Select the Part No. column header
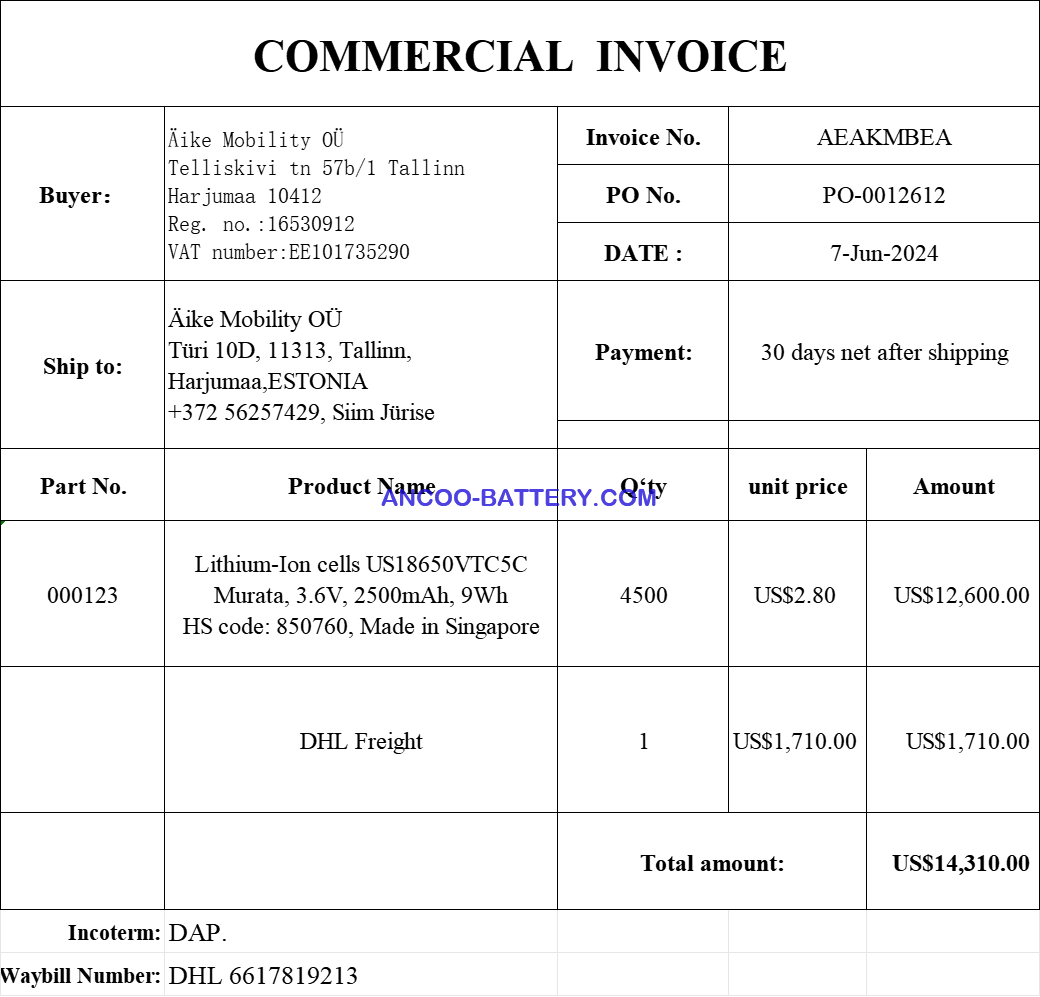This screenshot has width=1040, height=997. click(82, 485)
